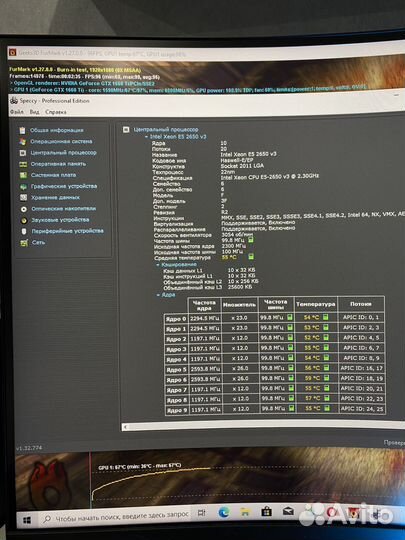Click the 3054 об/мин fan speed value
The image size is (405, 540).
click(237, 234)
